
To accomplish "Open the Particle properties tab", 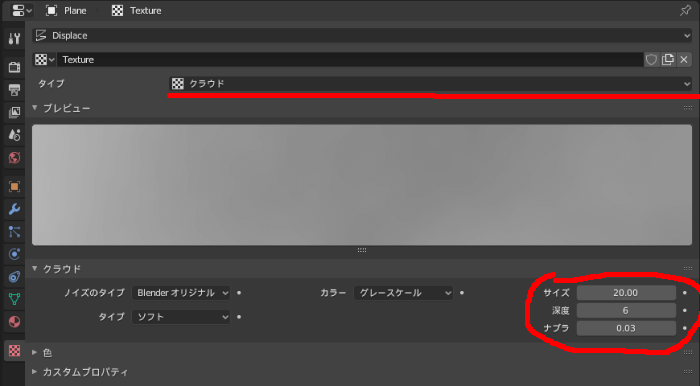I will (14, 232).
